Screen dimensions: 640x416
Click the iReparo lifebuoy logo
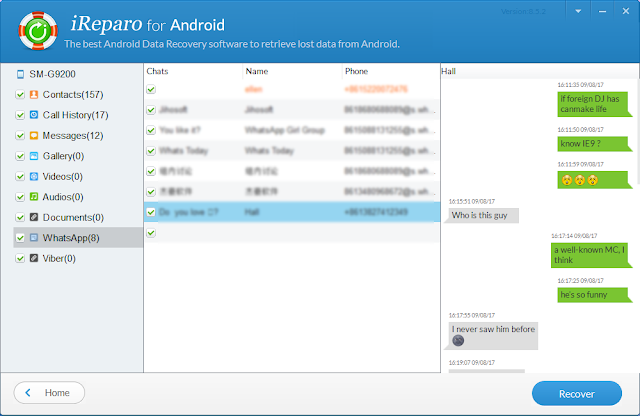click(38, 31)
